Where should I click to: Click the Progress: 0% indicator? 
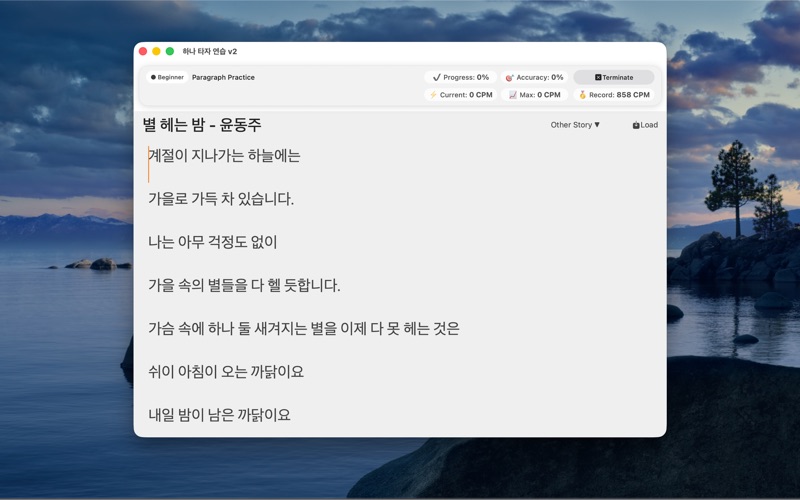[460, 77]
